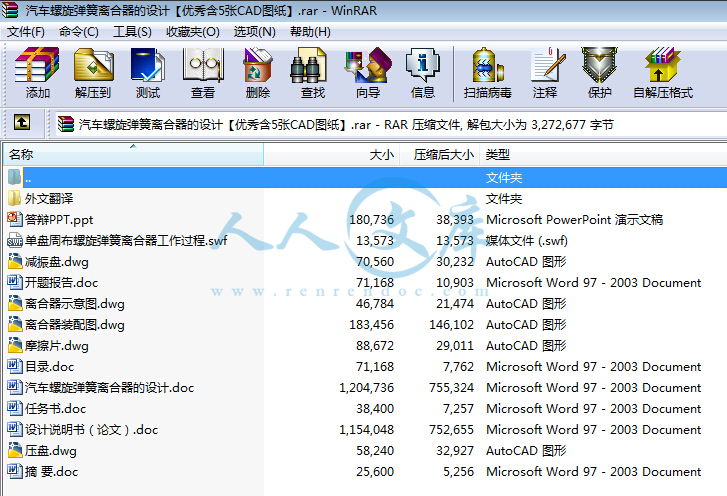The height and width of the screenshot is (496, 727).
Task: Open the 帮助(H) menu
Action: [x=310, y=32]
